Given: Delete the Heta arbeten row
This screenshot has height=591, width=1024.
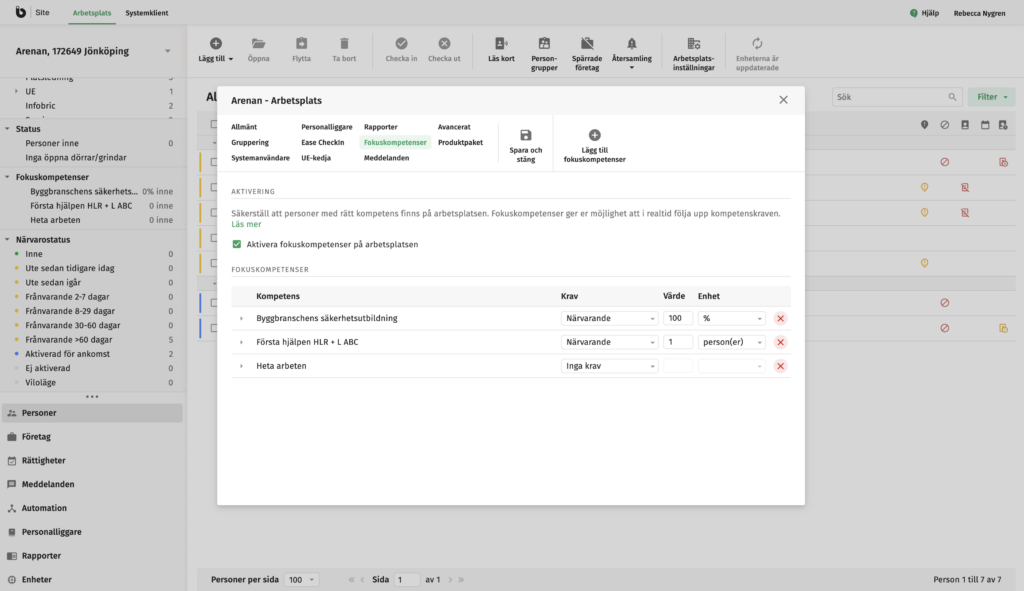Looking at the screenshot, I should pos(780,366).
